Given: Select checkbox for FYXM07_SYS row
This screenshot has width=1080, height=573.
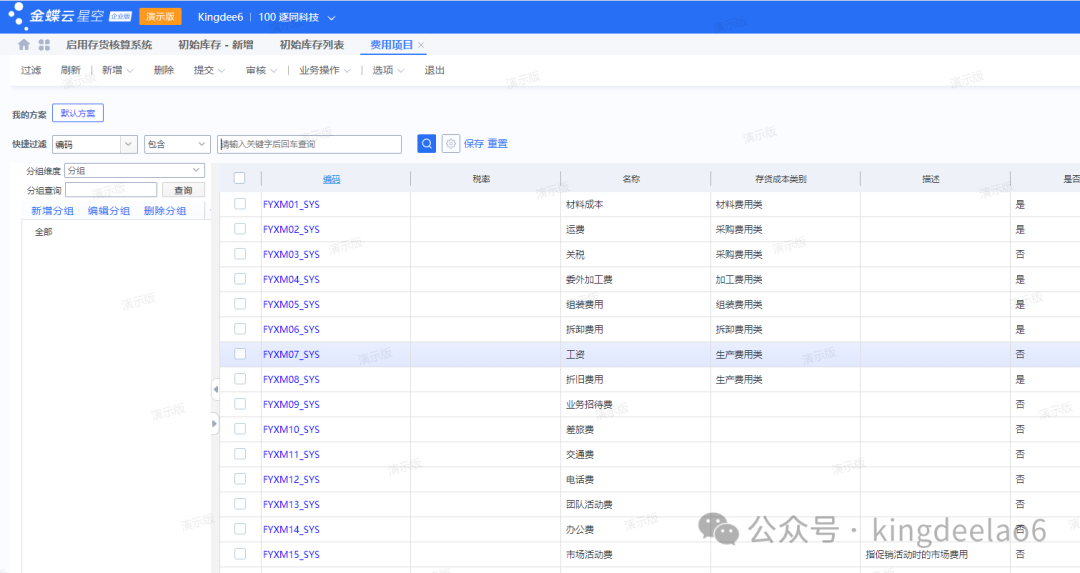Looking at the screenshot, I should pyautogui.click(x=240, y=354).
